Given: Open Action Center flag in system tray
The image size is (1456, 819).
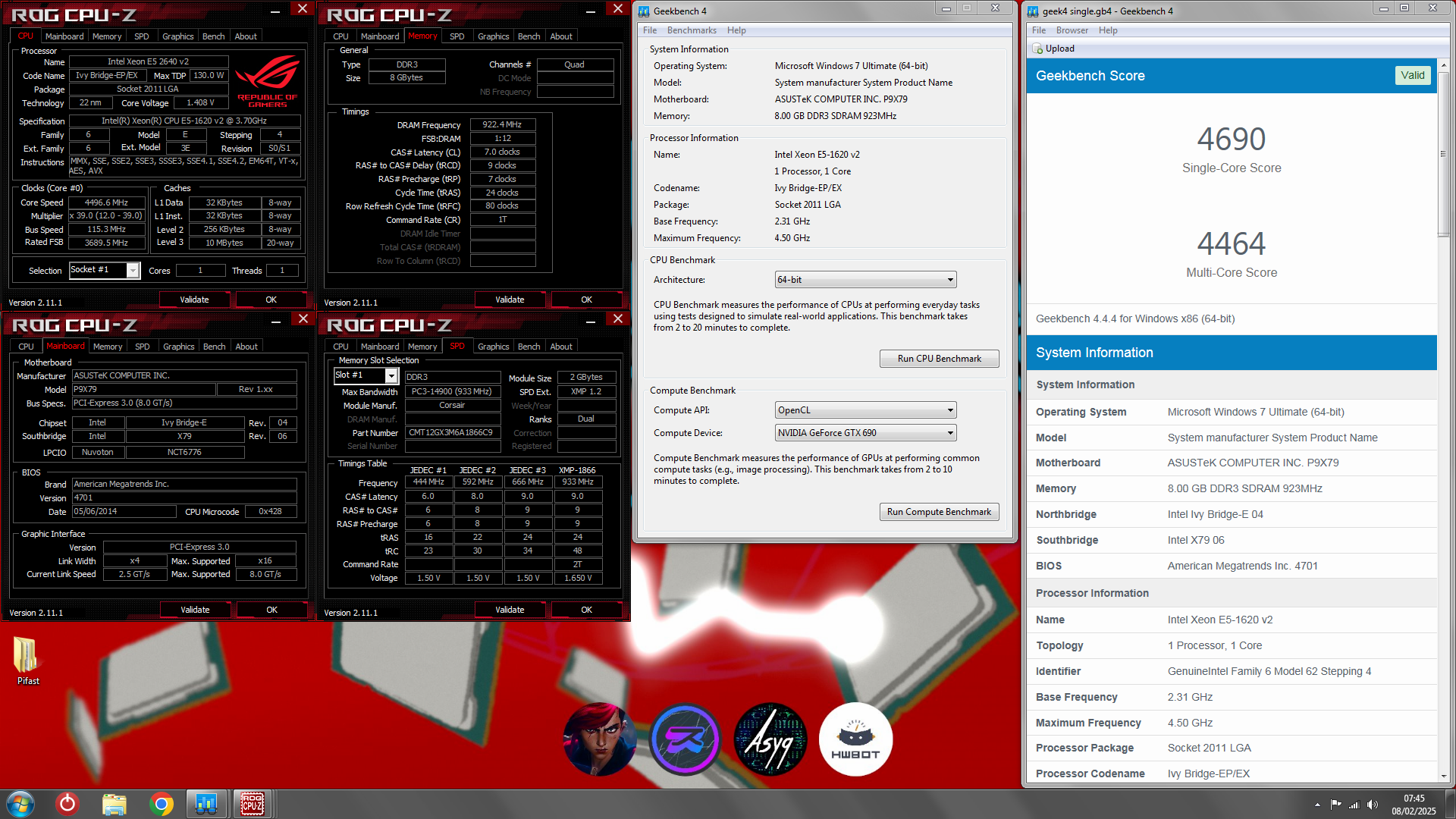Looking at the screenshot, I should pyautogui.click(x=1335, y=805).
